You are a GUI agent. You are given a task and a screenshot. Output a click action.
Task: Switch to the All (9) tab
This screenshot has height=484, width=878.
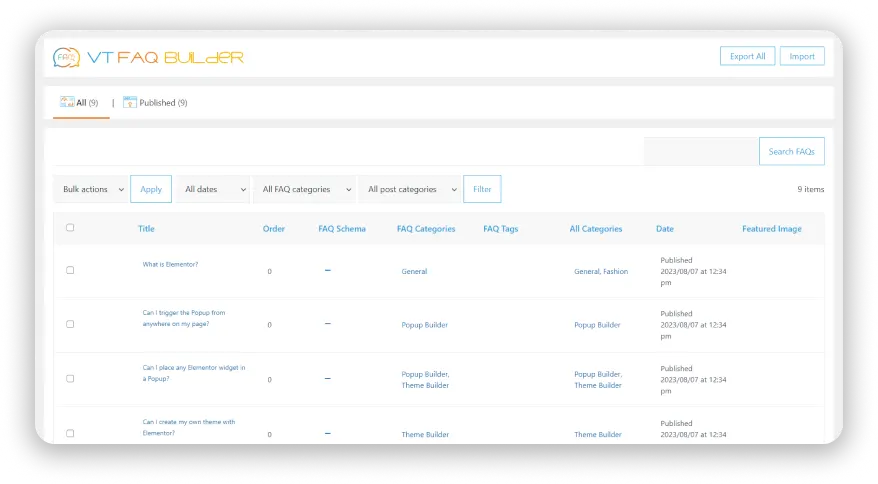click(x=87, y=103)
